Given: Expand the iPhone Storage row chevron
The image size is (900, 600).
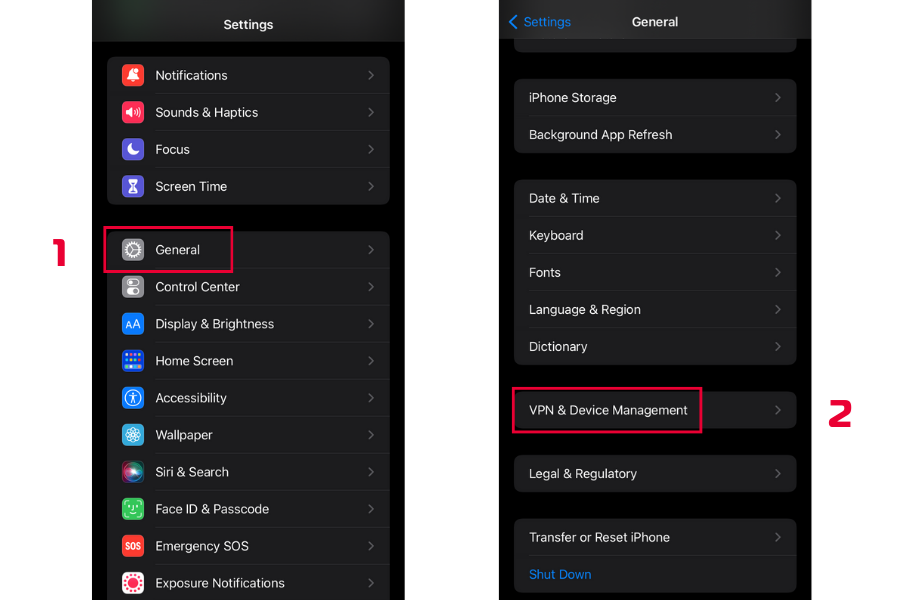Looking at the screenshot, I should coord(777,98).
